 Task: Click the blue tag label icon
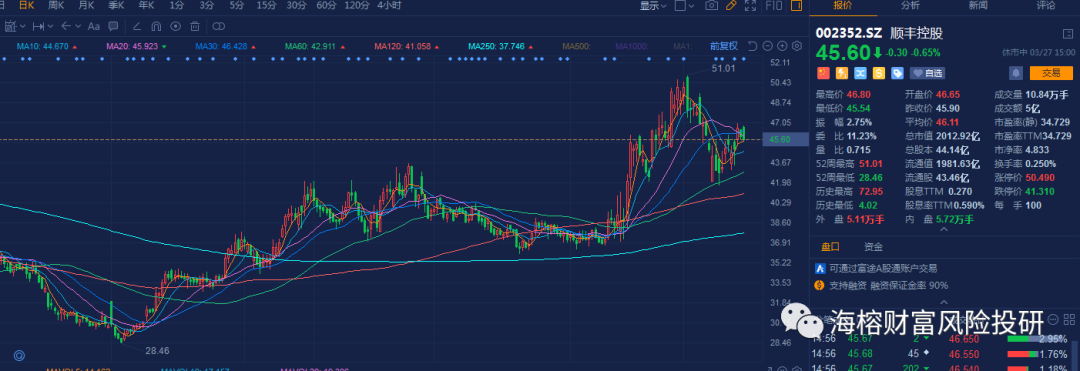[x=897, y=73]
